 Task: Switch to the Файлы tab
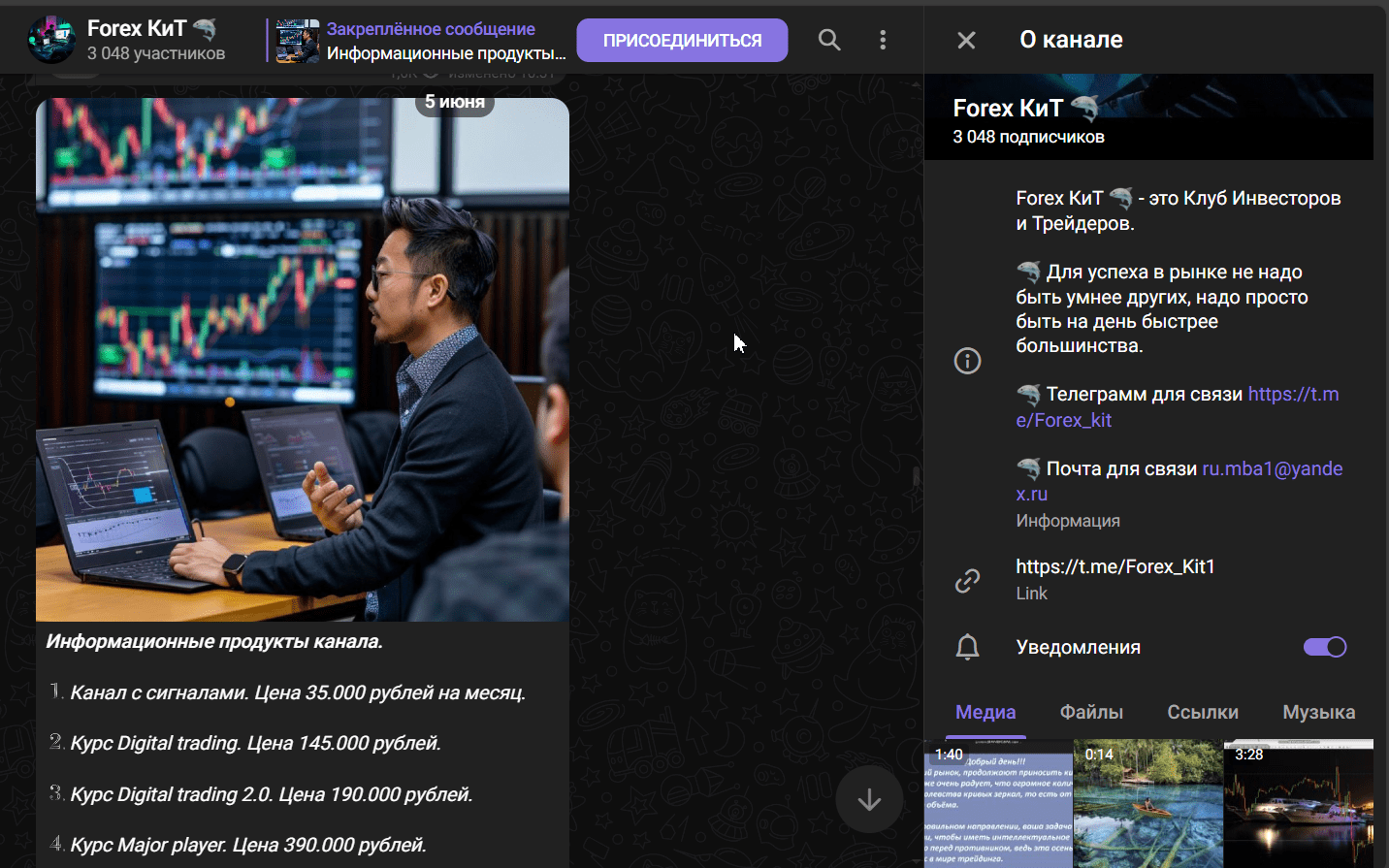click(x=1091, y=712)
